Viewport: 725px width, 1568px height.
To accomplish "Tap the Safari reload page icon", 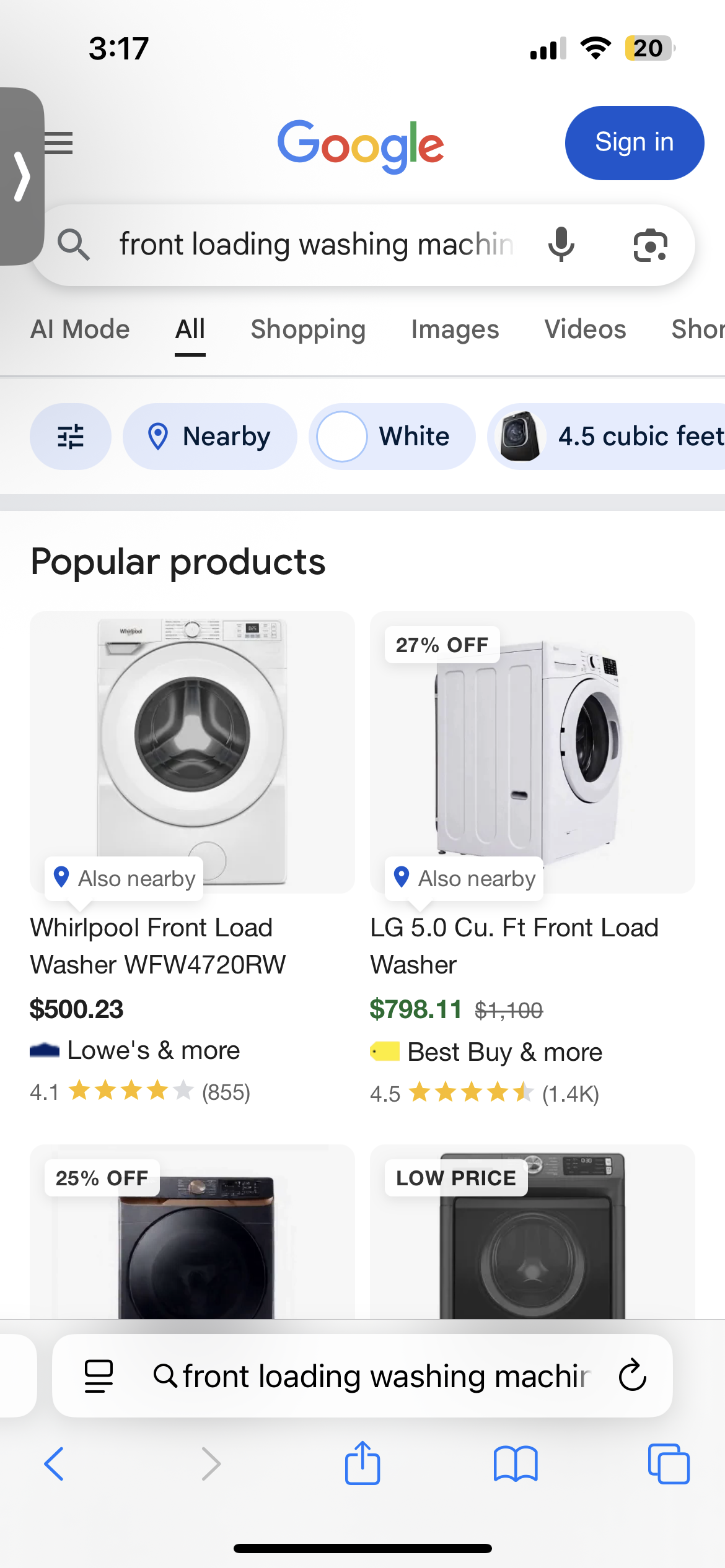I will point(633,1375).
